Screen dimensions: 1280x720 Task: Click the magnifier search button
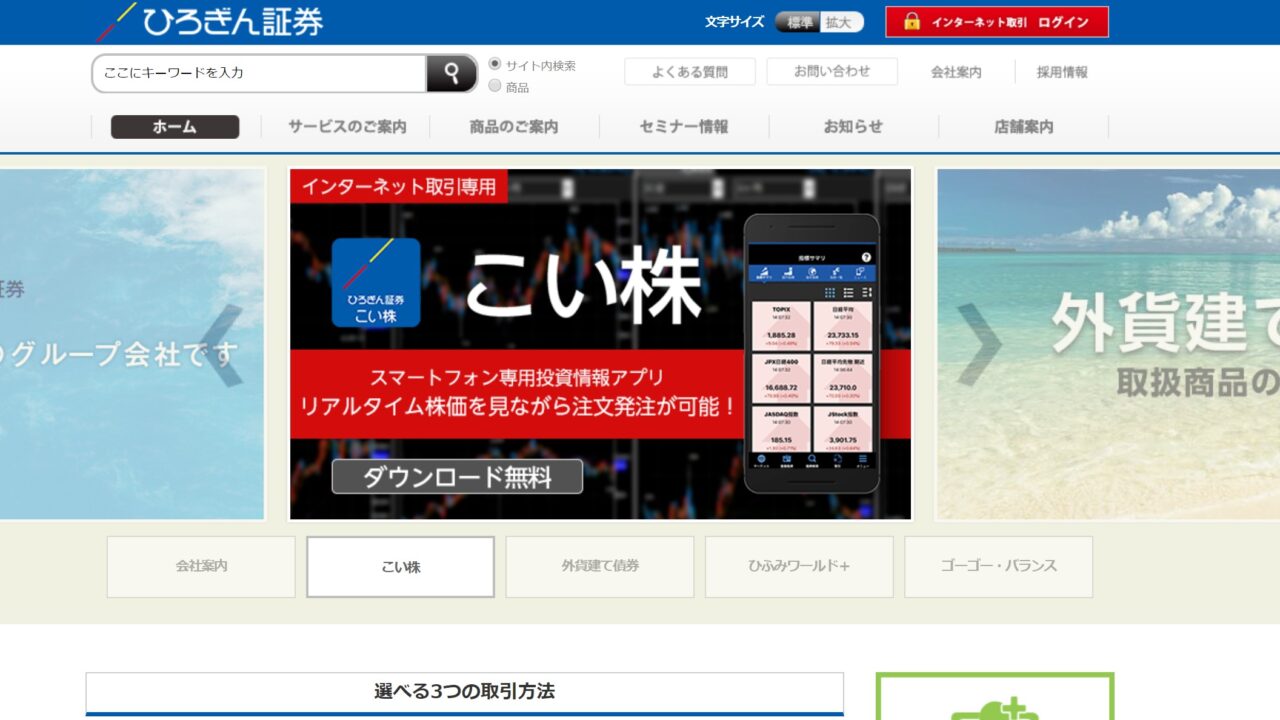click(452, 73)
